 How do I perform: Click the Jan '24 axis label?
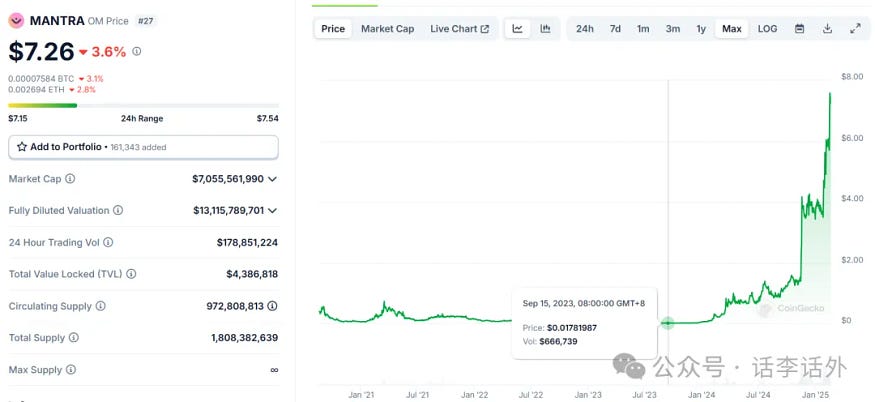point(701,395)
